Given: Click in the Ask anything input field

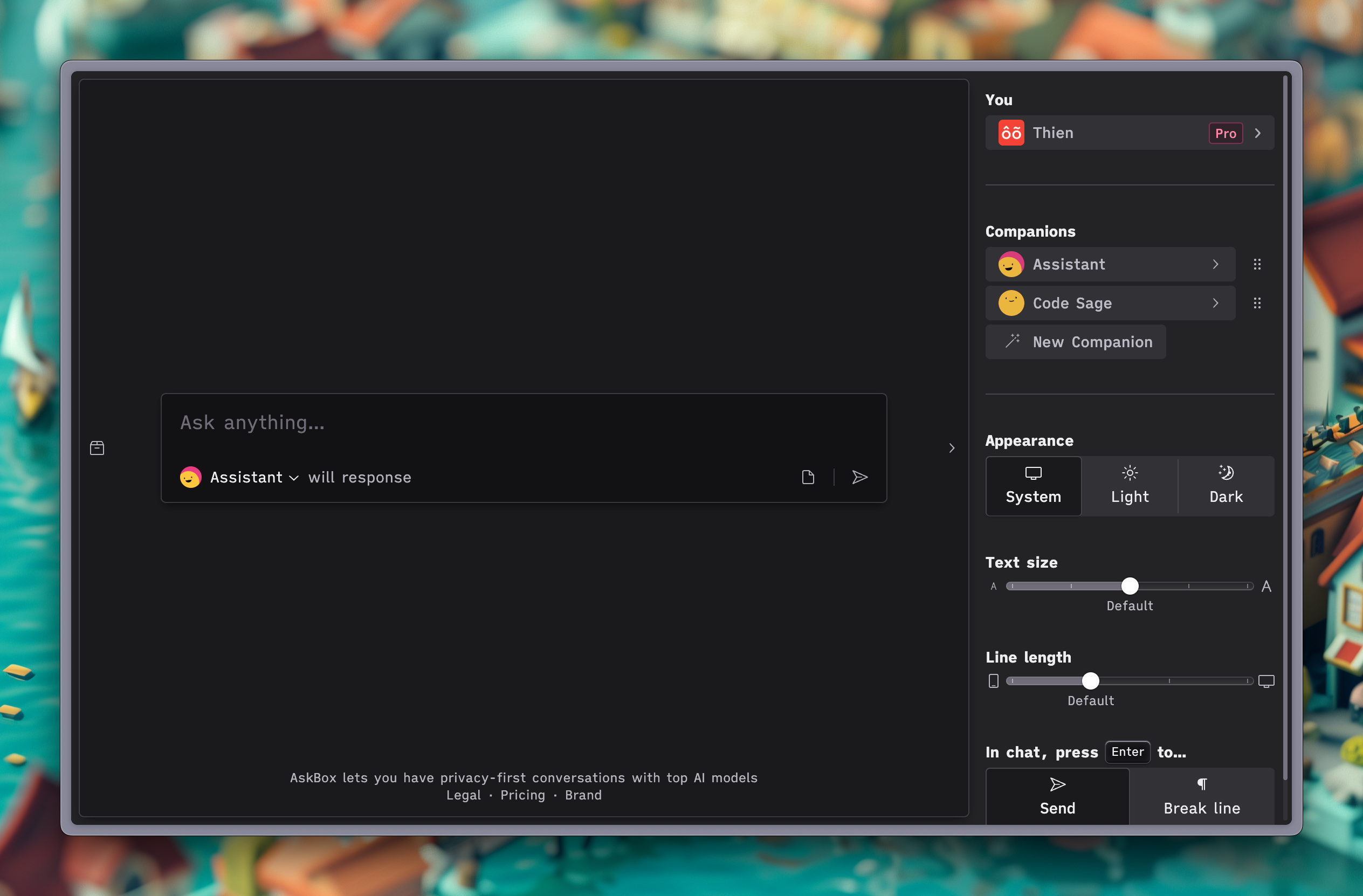Looking at the screenshot, I should click(524, 423).
